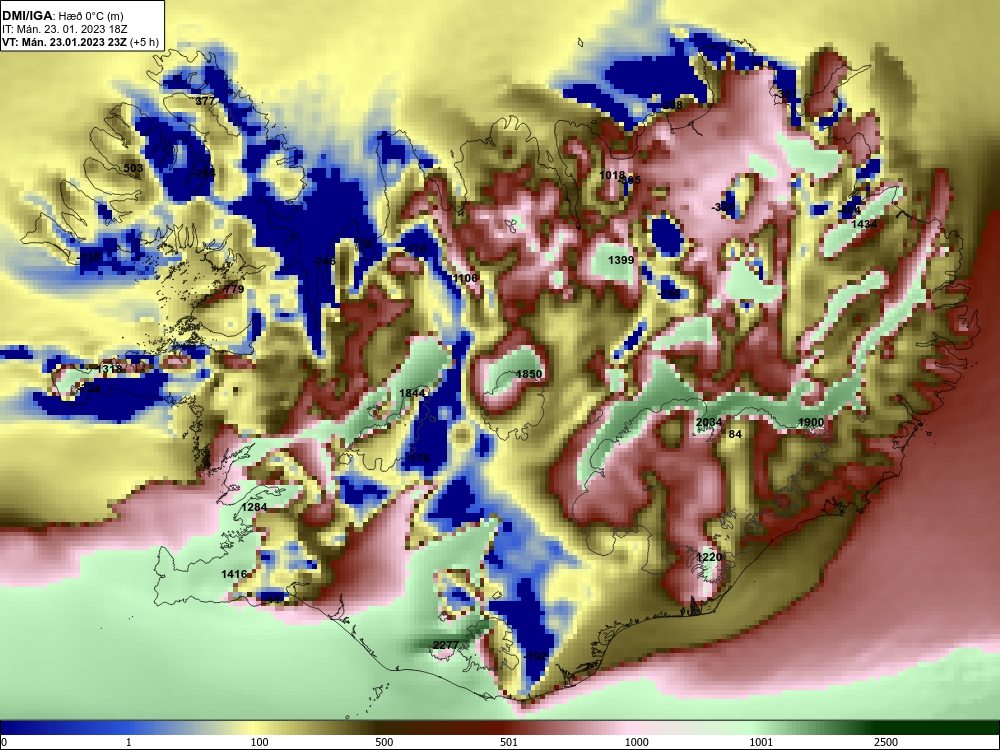1000x750 pixels.
Task: Click the 2500 tick on the color scale
Action: pyautogui.click(x=886, y=742)
